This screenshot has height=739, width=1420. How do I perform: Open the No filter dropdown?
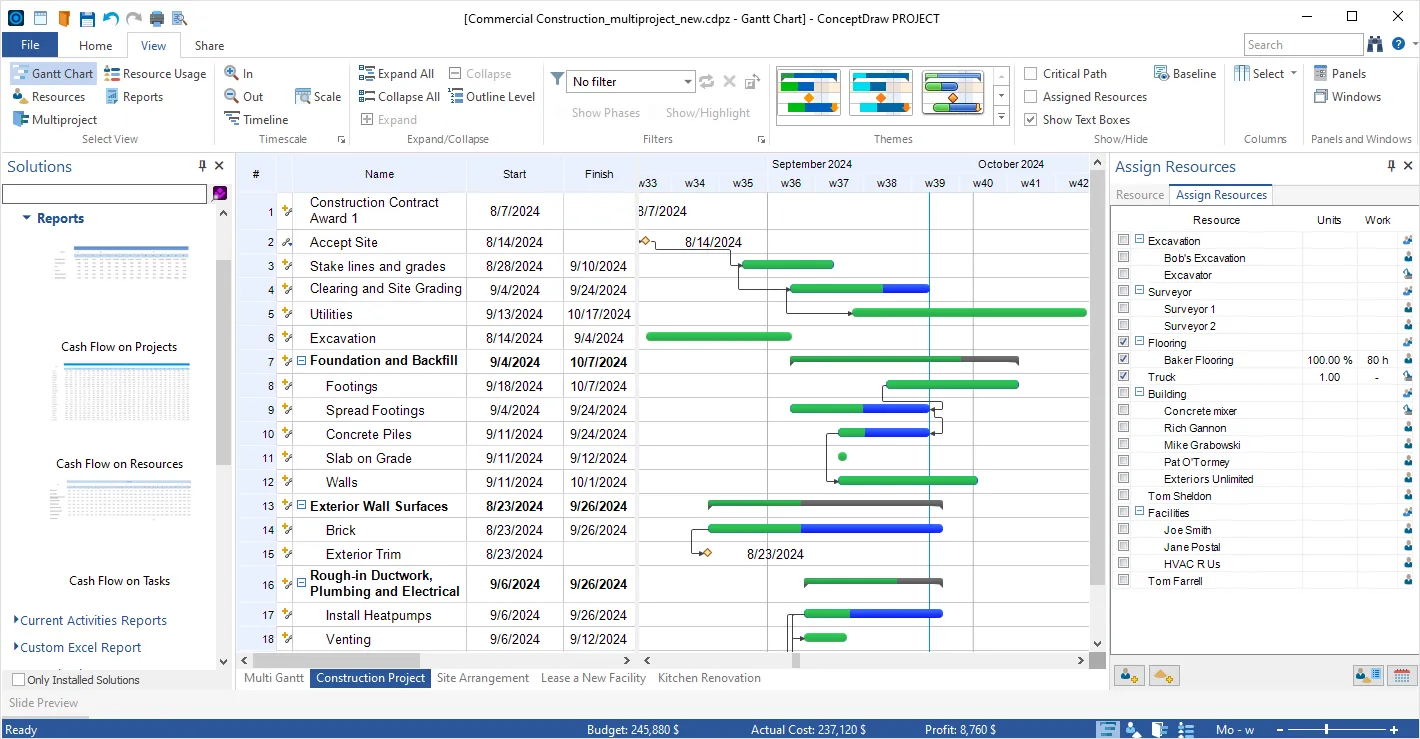(688, 82)
